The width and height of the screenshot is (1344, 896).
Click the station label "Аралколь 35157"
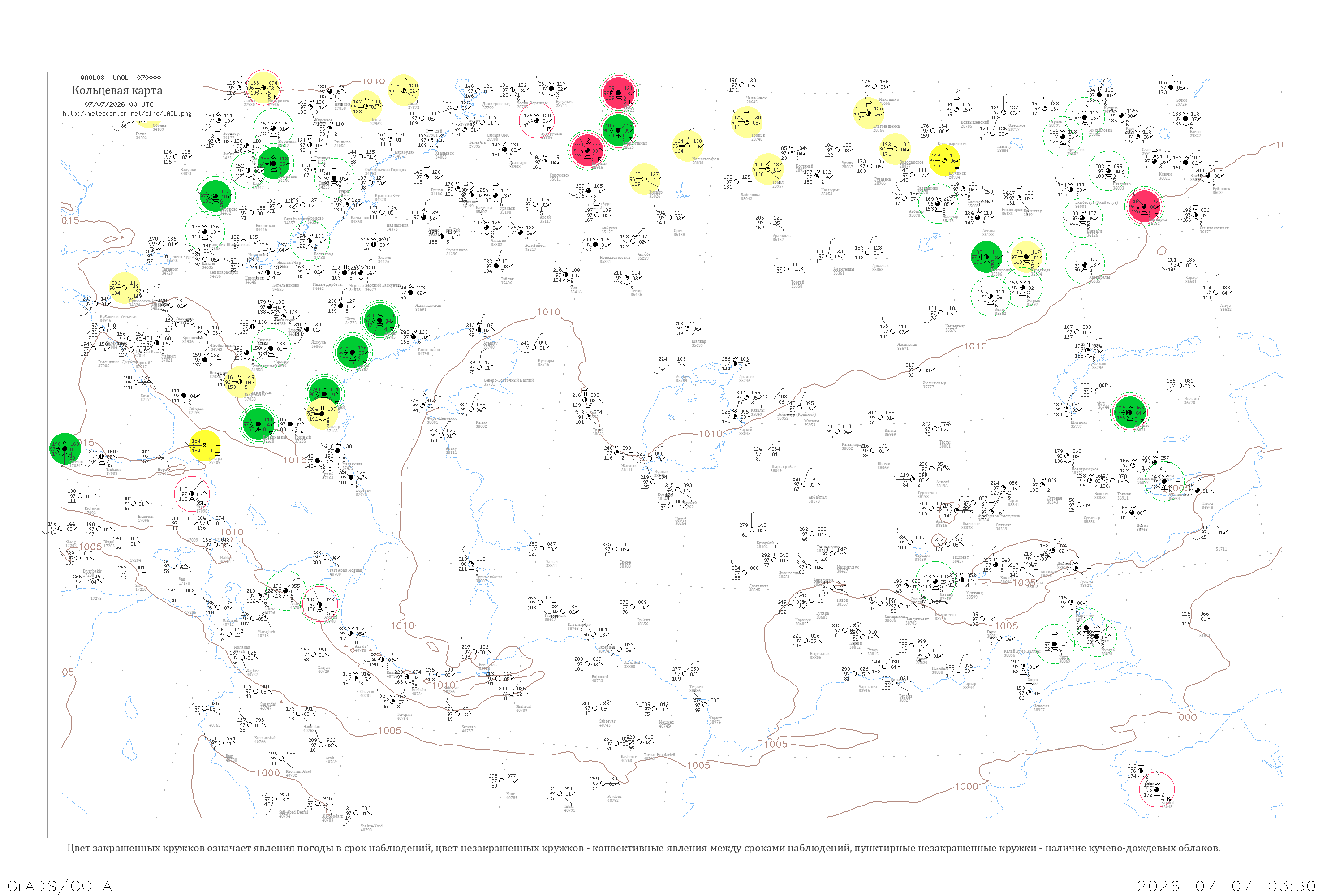click(781, 237)
